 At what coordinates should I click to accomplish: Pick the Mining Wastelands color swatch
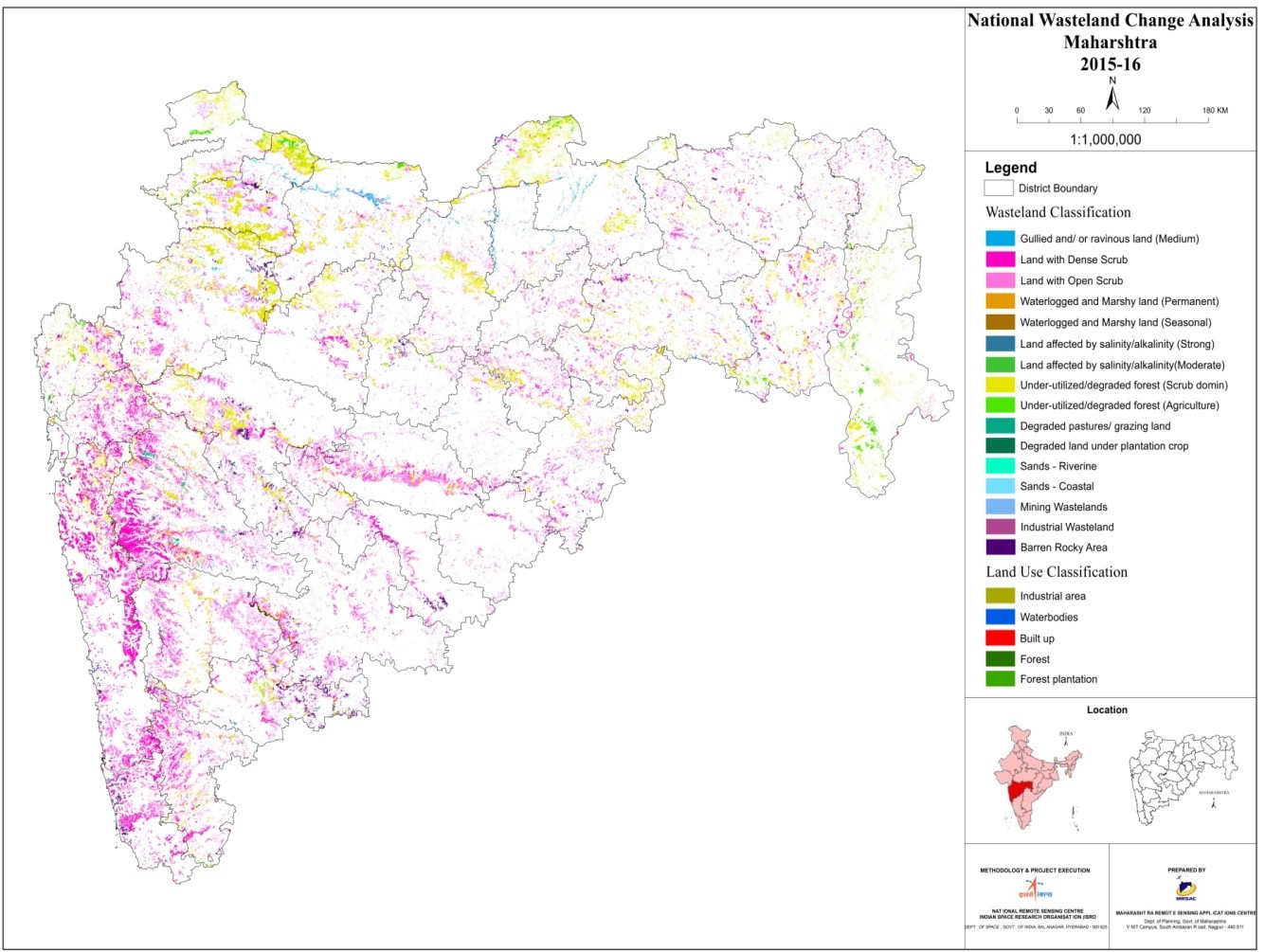click(x=1000, y=507)
